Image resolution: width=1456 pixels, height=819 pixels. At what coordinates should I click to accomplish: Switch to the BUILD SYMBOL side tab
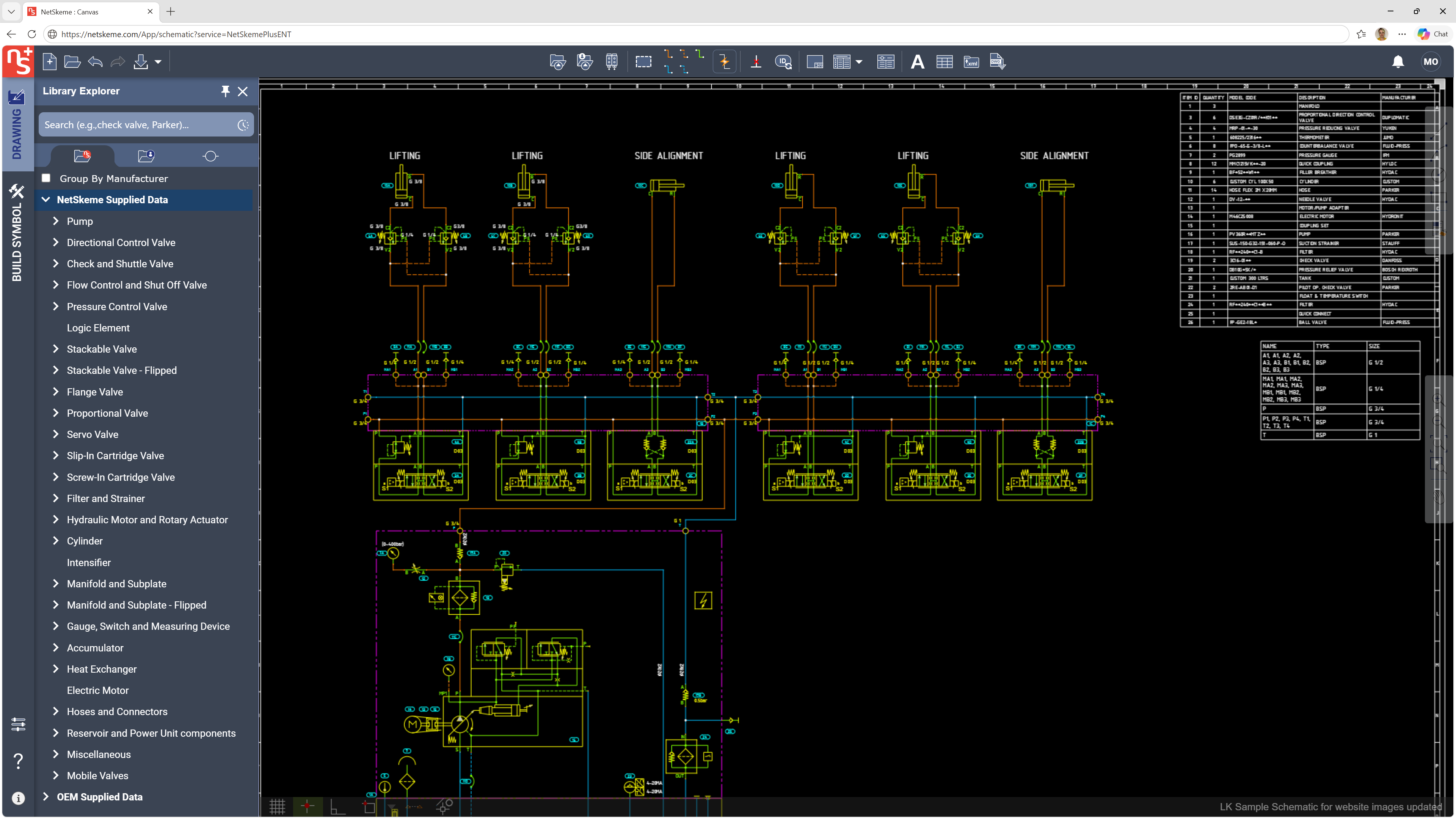click(x=17, y=233)
